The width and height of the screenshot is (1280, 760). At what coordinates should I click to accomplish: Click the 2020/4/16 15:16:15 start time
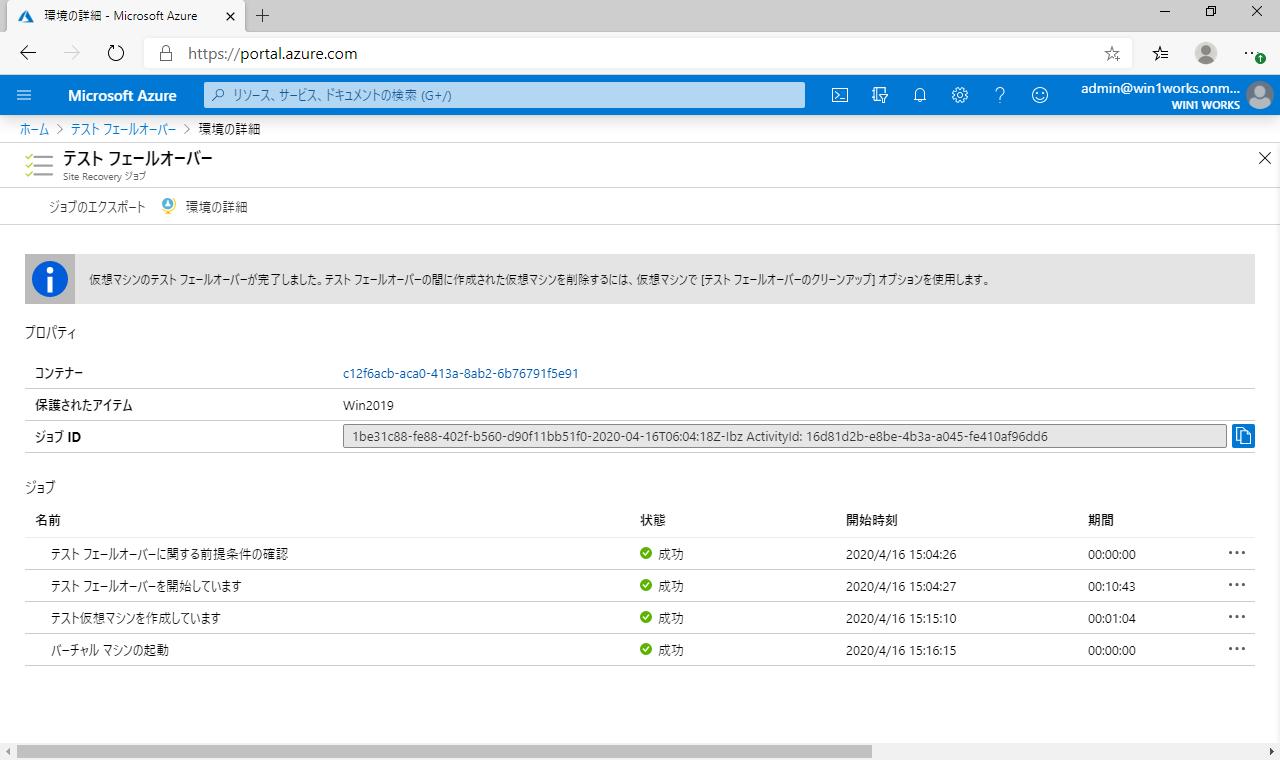901,651
